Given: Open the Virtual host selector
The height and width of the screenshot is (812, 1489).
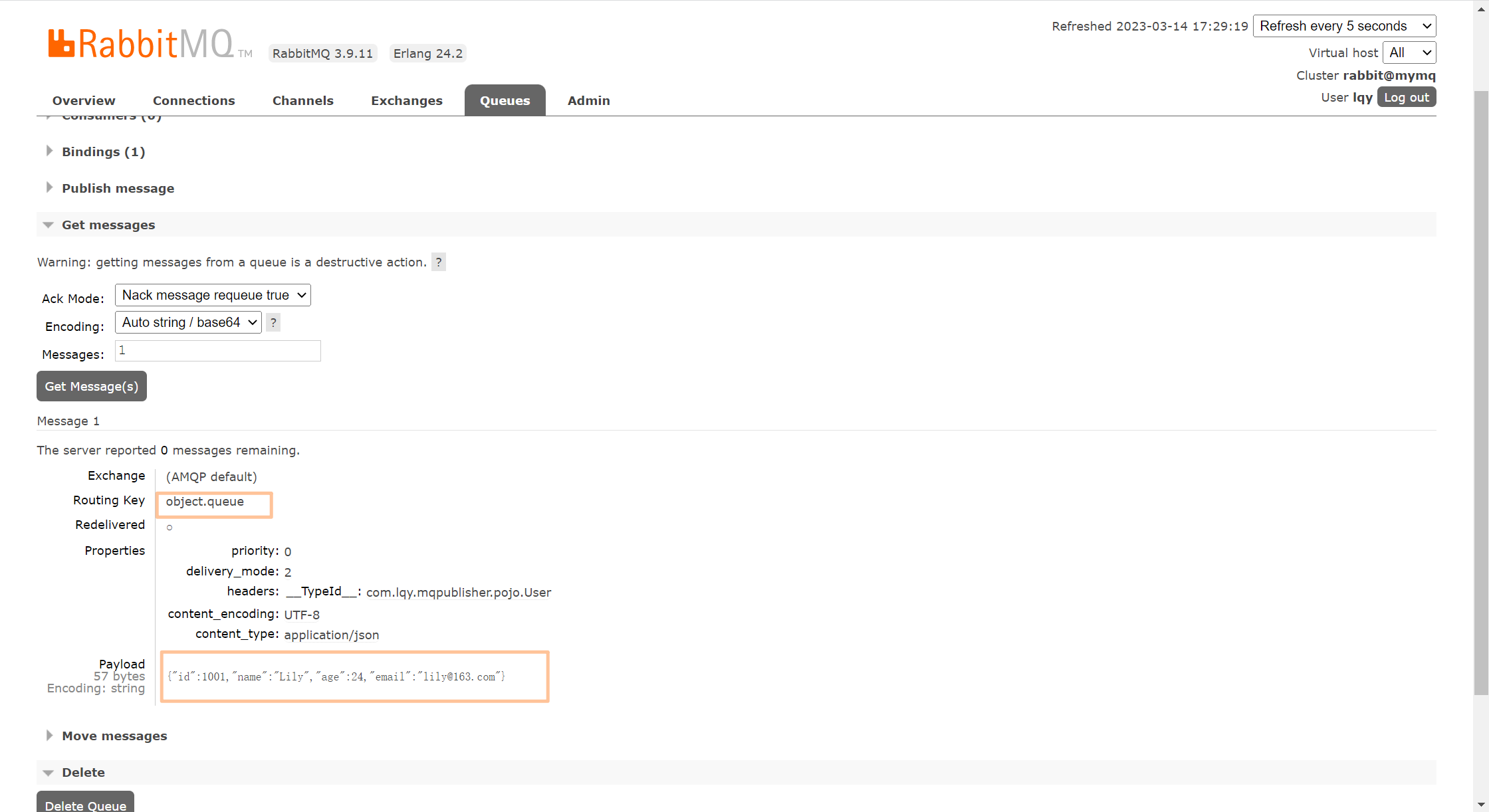Looking at the screenshot, I should [1409, 52].
